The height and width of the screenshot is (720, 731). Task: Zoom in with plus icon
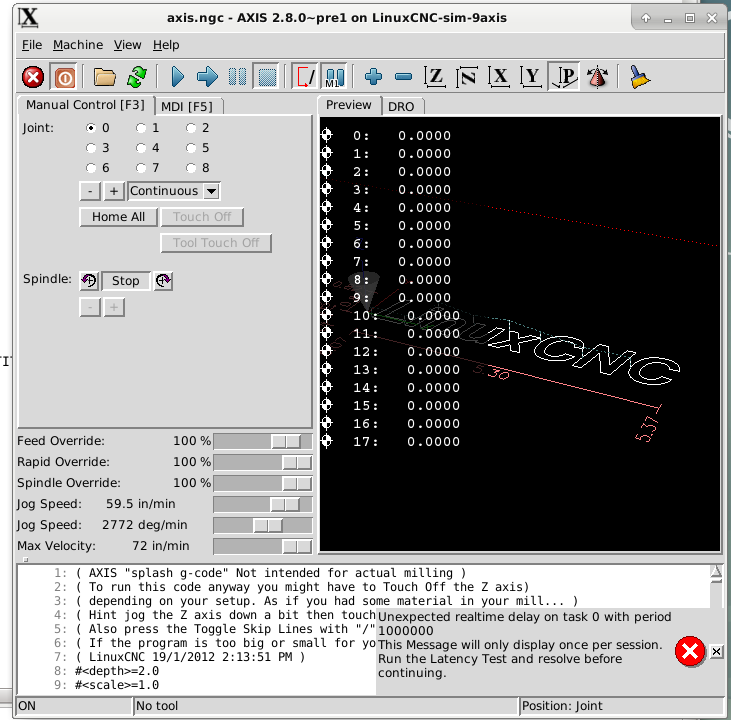point(373,77)
